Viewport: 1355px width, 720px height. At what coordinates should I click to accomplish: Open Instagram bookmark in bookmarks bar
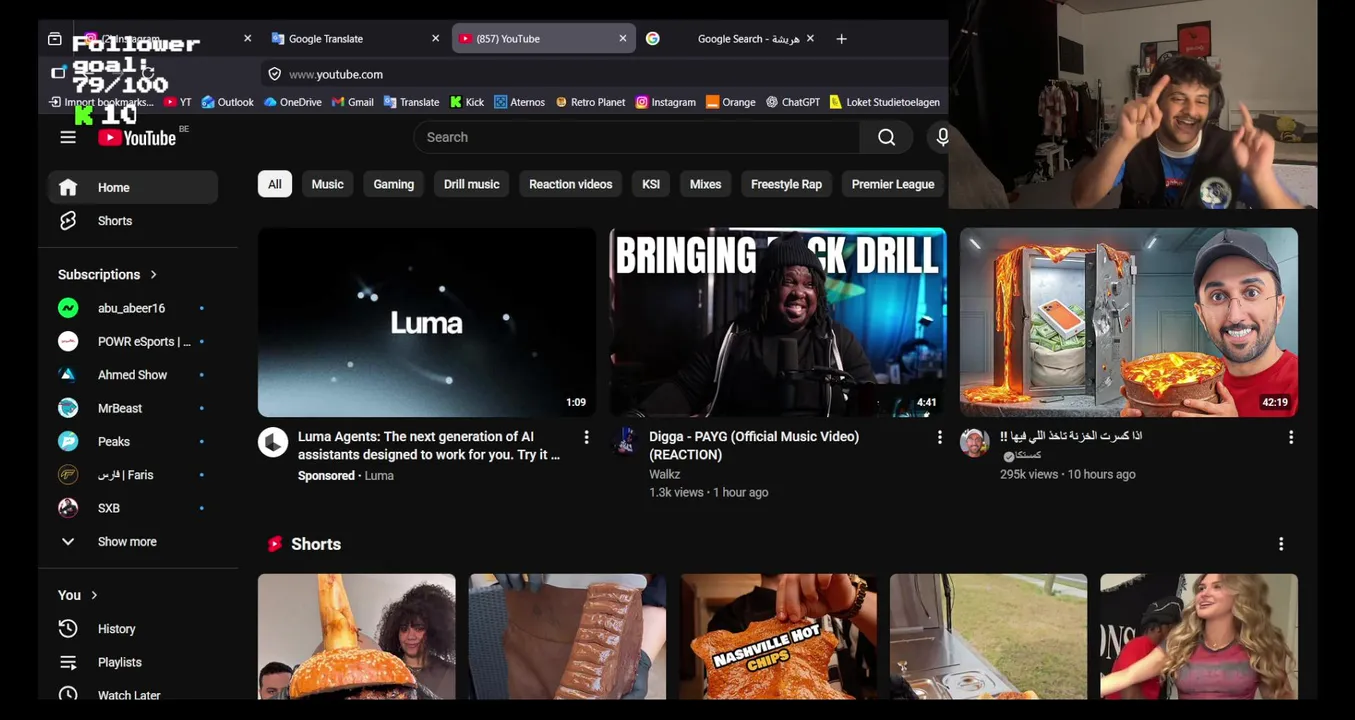click(x=665, y=102)
